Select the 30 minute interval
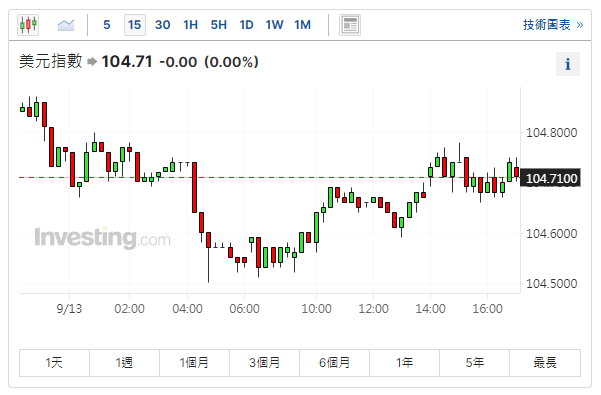 [163, 25]
